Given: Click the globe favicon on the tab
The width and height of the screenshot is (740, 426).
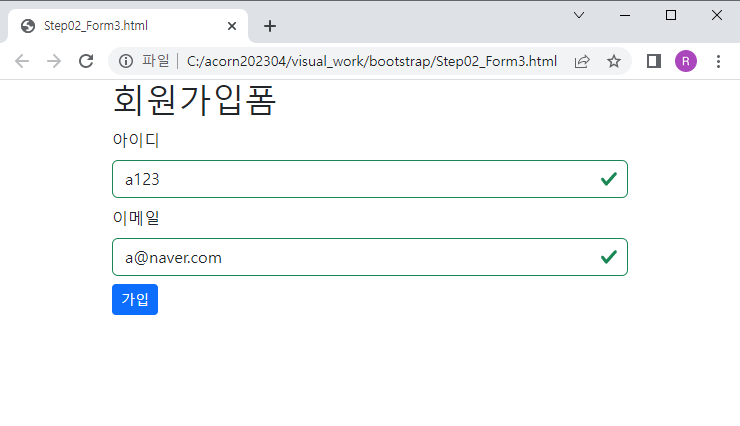Looking at the screenshot, I should click(x=28, y=26).
